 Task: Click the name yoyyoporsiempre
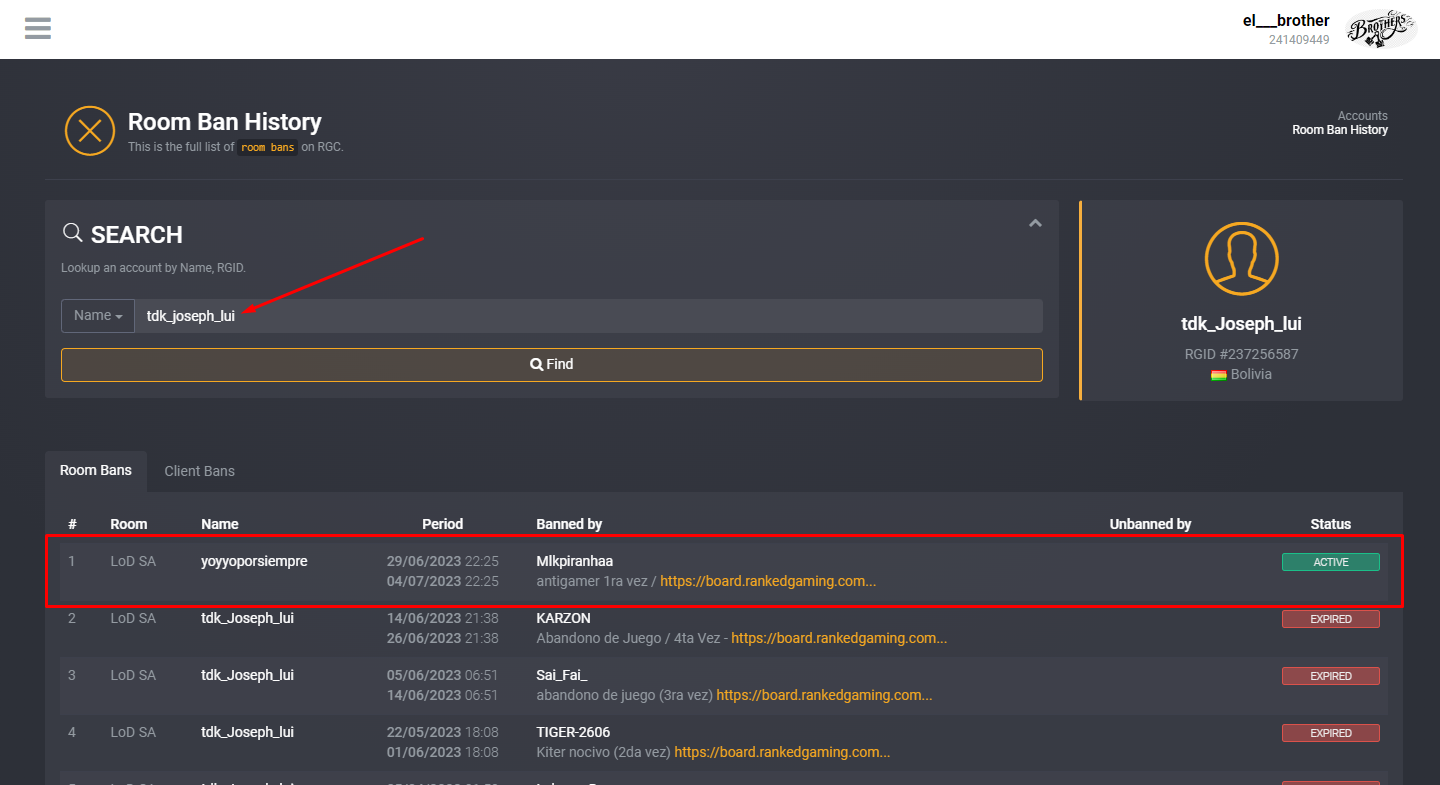254,561
